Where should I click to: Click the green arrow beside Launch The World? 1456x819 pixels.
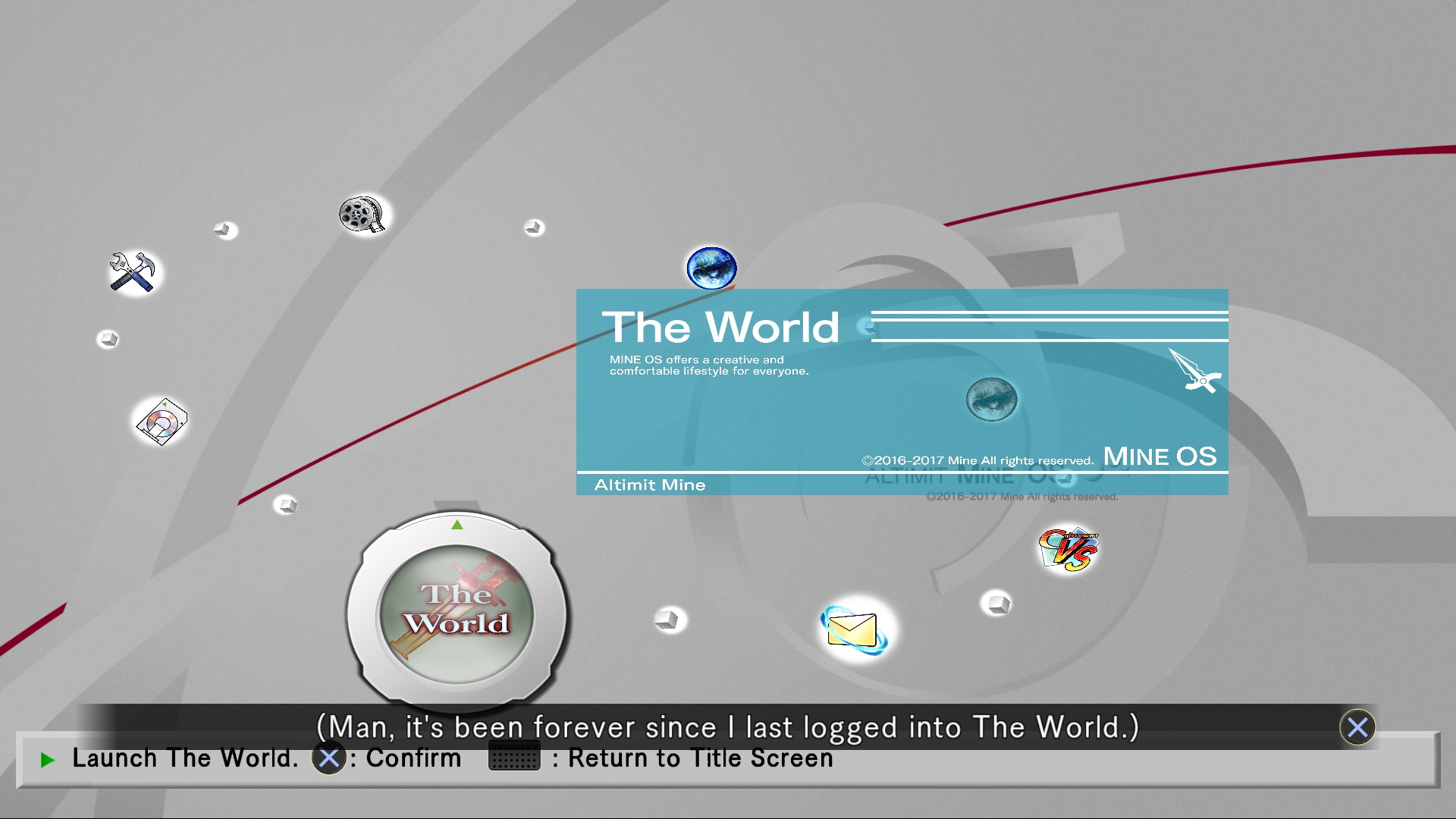(48, 759)
